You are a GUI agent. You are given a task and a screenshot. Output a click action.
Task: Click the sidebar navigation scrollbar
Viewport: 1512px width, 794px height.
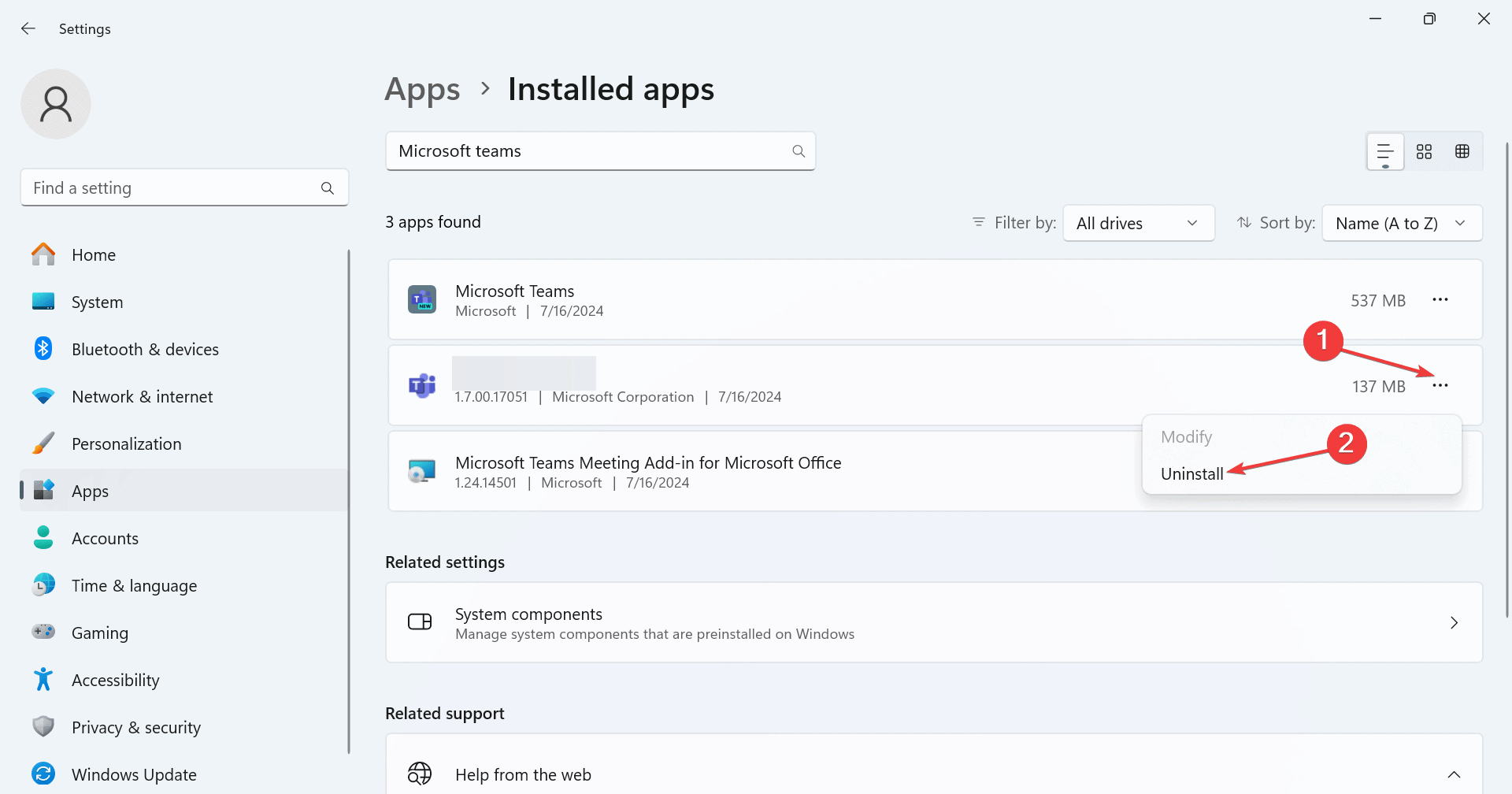349,501
